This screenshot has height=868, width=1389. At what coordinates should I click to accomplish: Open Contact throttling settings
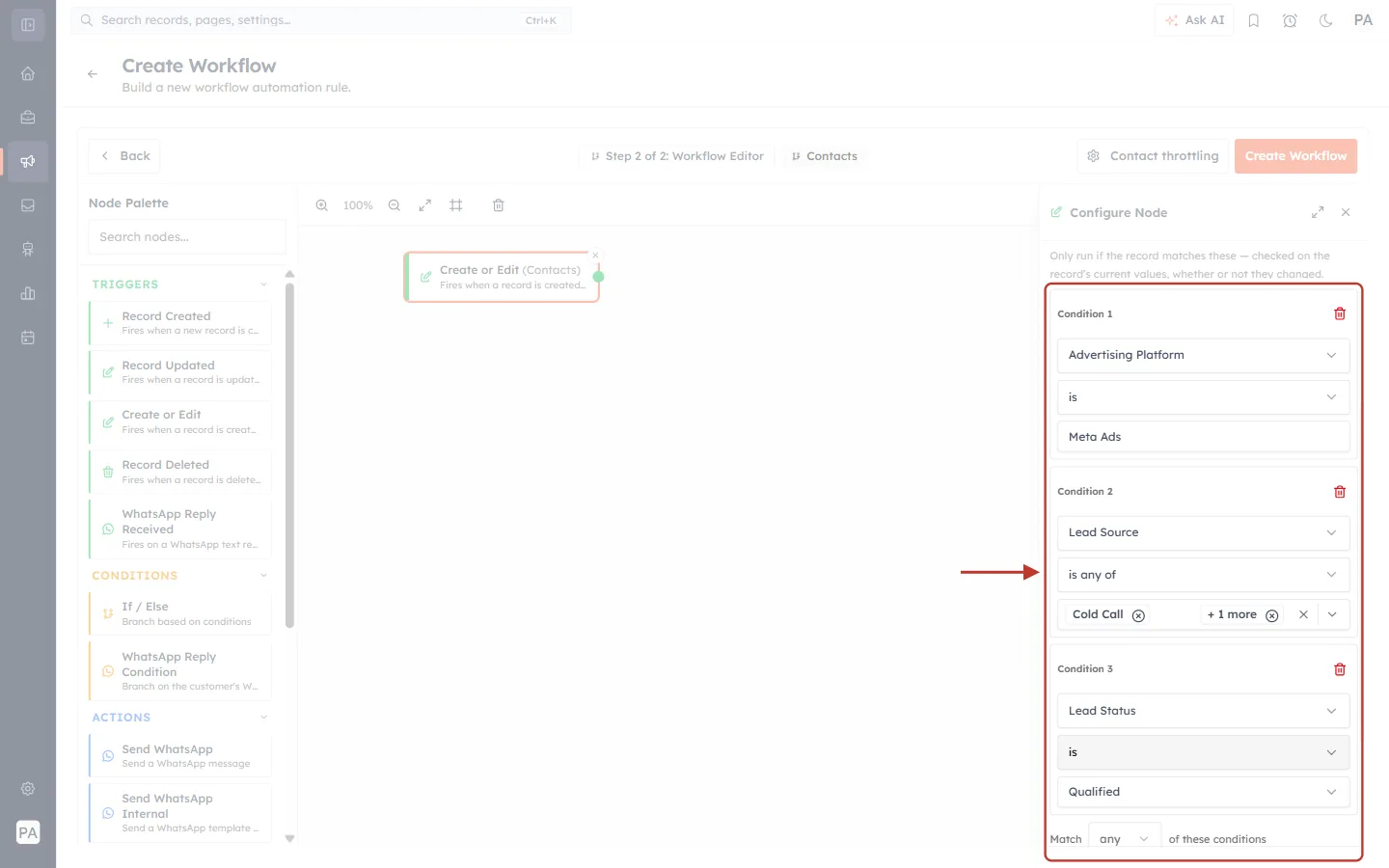pos(1153,156)
